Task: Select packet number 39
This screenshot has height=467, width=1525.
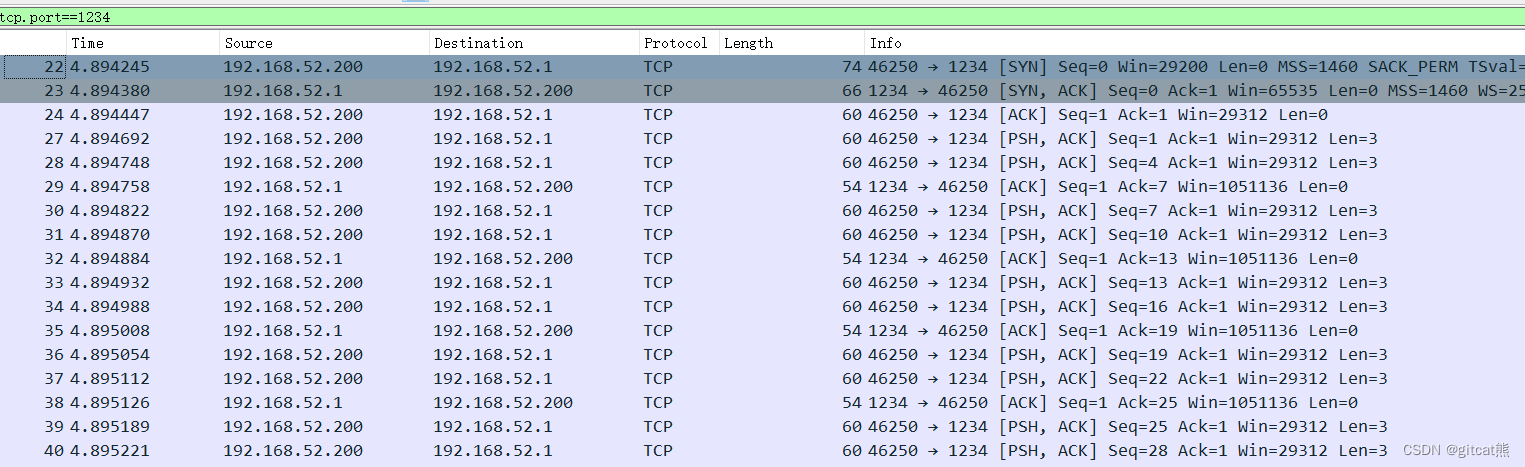Action: 762,427
